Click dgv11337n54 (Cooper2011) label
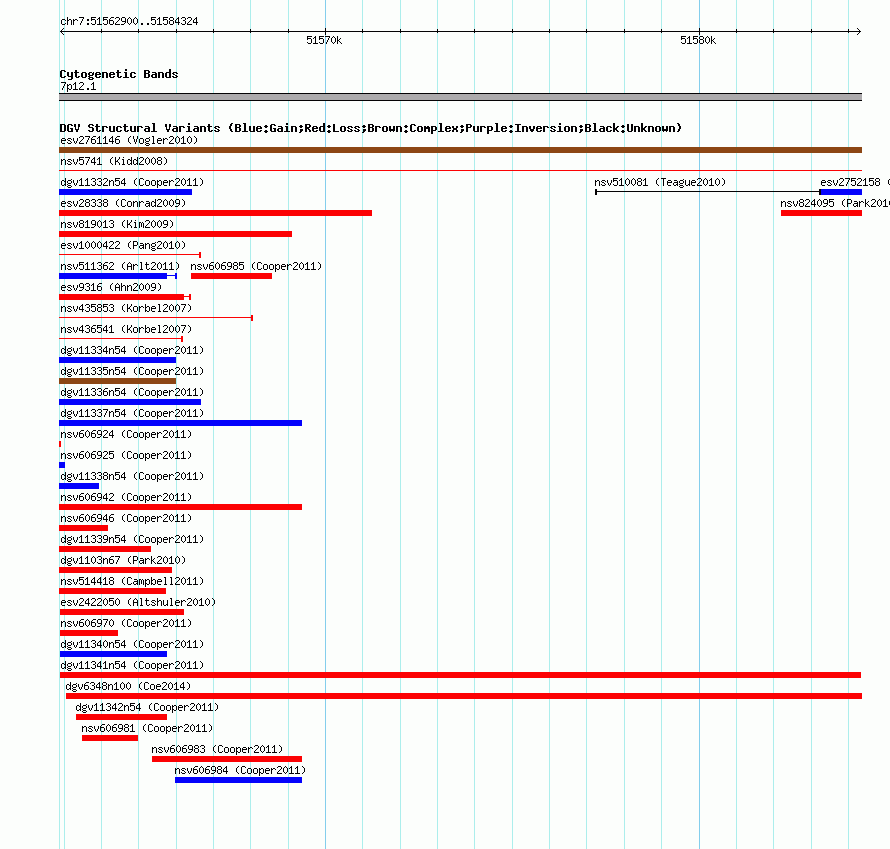 132,413
